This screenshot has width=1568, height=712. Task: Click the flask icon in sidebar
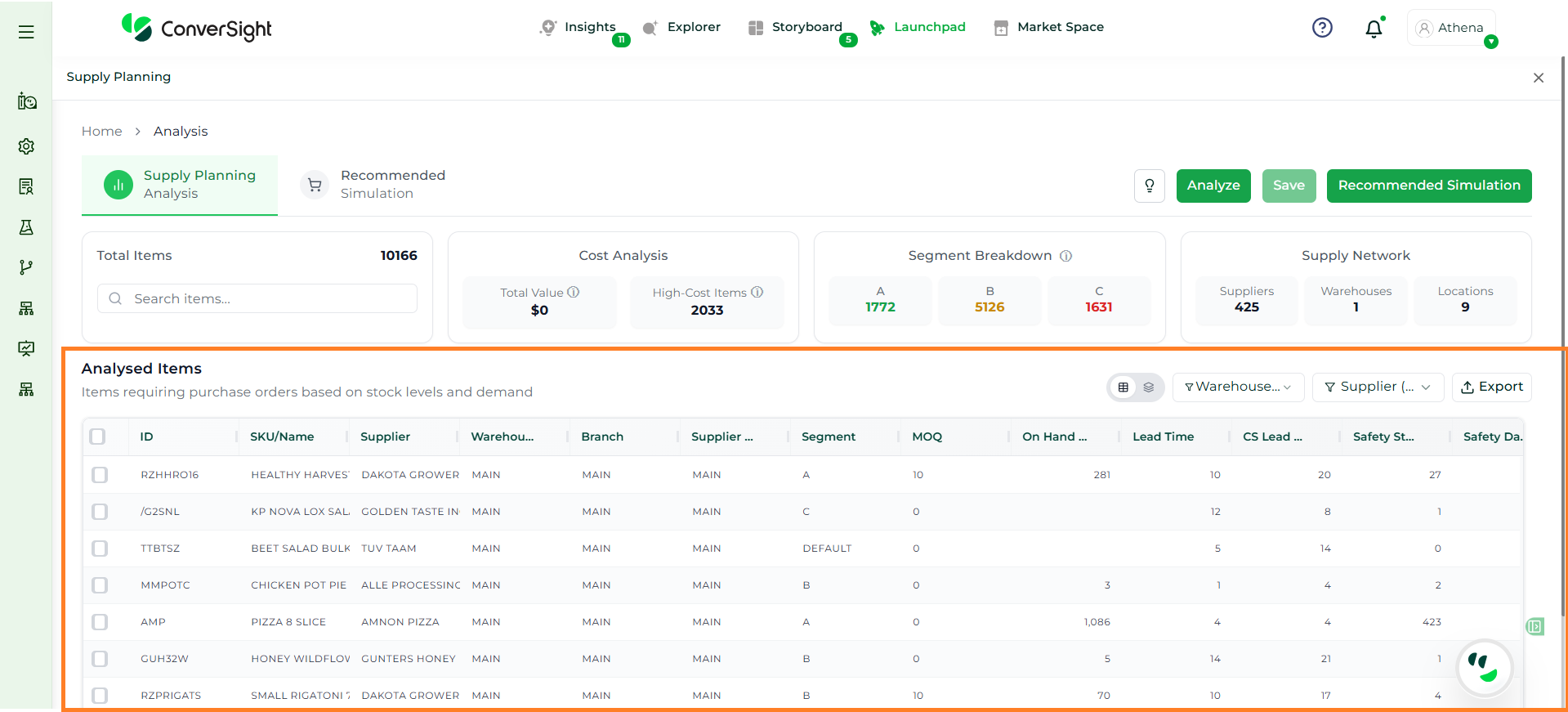26,227
